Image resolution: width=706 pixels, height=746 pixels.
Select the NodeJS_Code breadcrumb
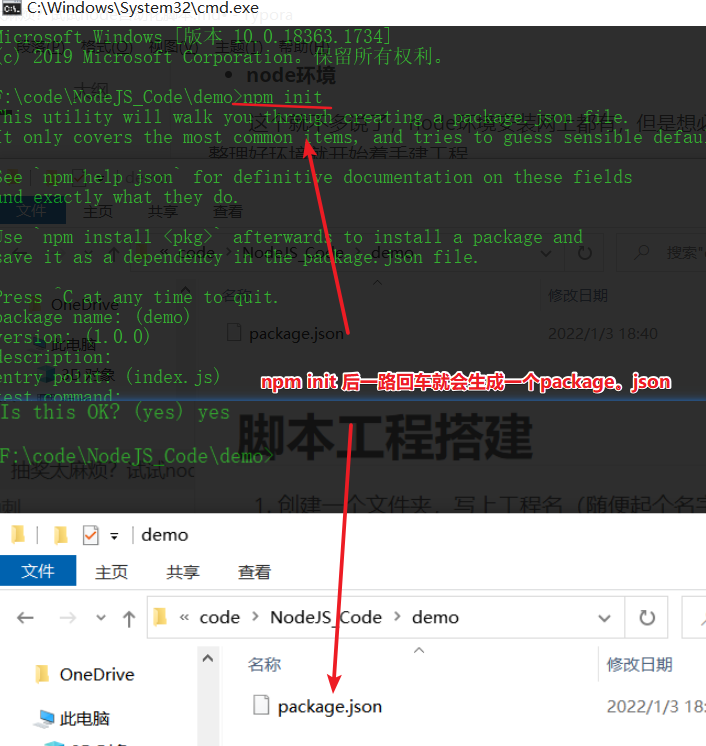(x=326, y=618)
